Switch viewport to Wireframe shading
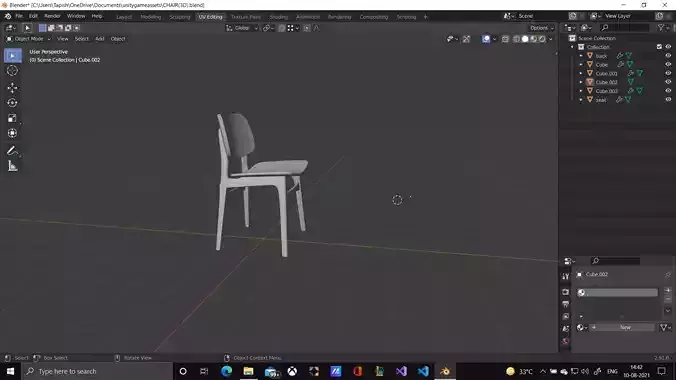676x380 pixels. coord(516,39)
